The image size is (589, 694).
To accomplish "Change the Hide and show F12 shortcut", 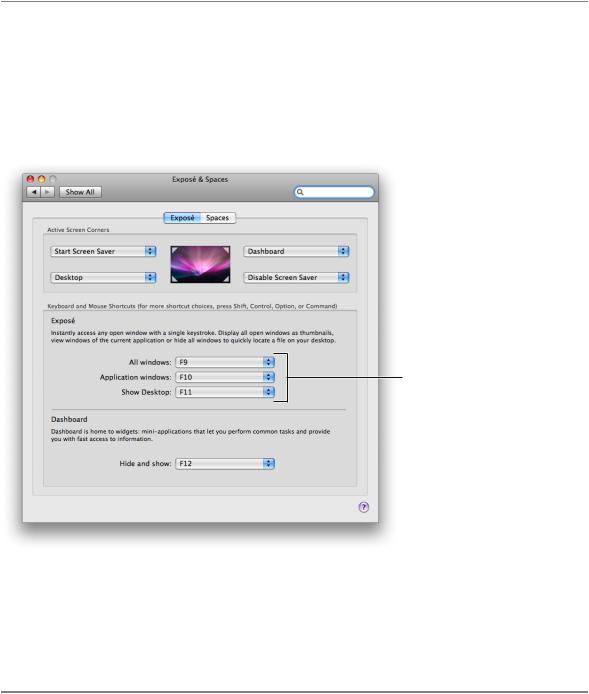I will coord(225,463).
